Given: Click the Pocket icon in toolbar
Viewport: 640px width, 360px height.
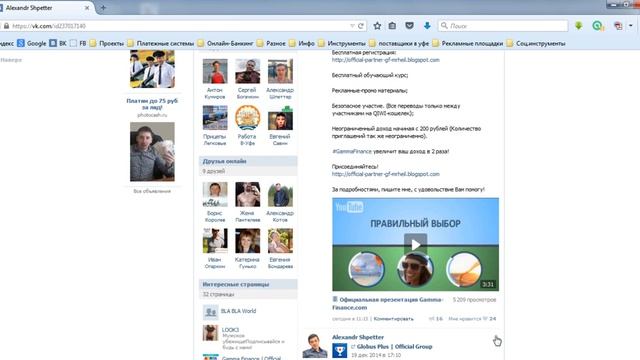Looking at the screenshot, I should click(x=409, y=26).
